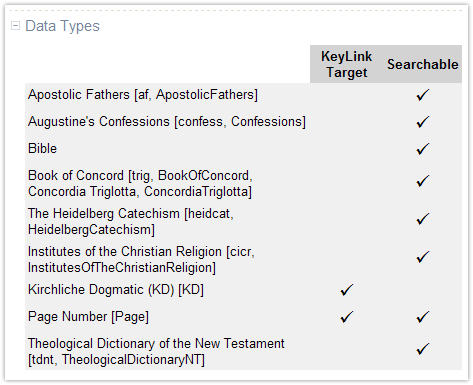This screenshot has width=473, height=385.
Task: Click the KeyLink Target checkmark for Kirchliche Dogmatic
Action: [x=347, y=290]
